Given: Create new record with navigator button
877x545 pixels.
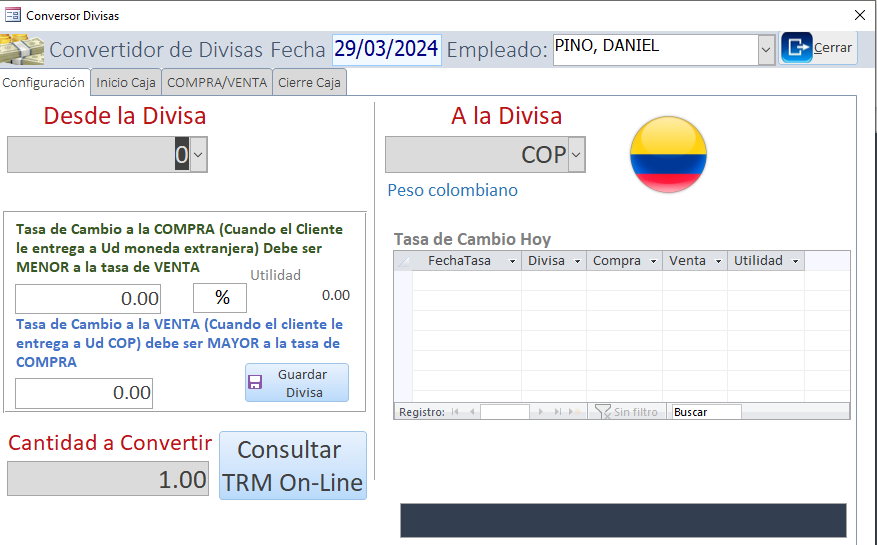Looking at the screenshot, I should 574,412.
